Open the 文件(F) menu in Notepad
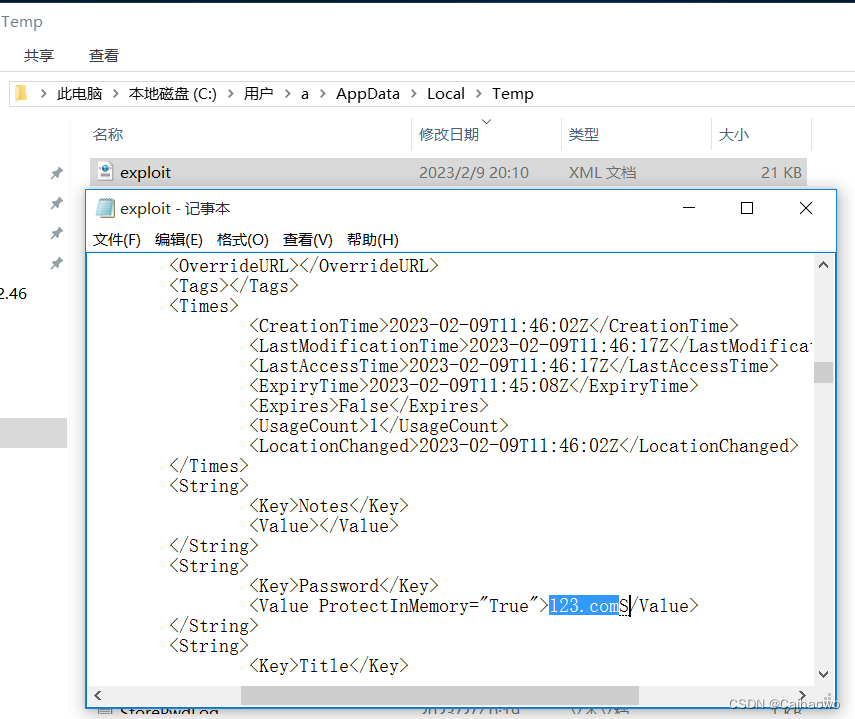The width and height of the screenshot is (855, 719). 115,239
